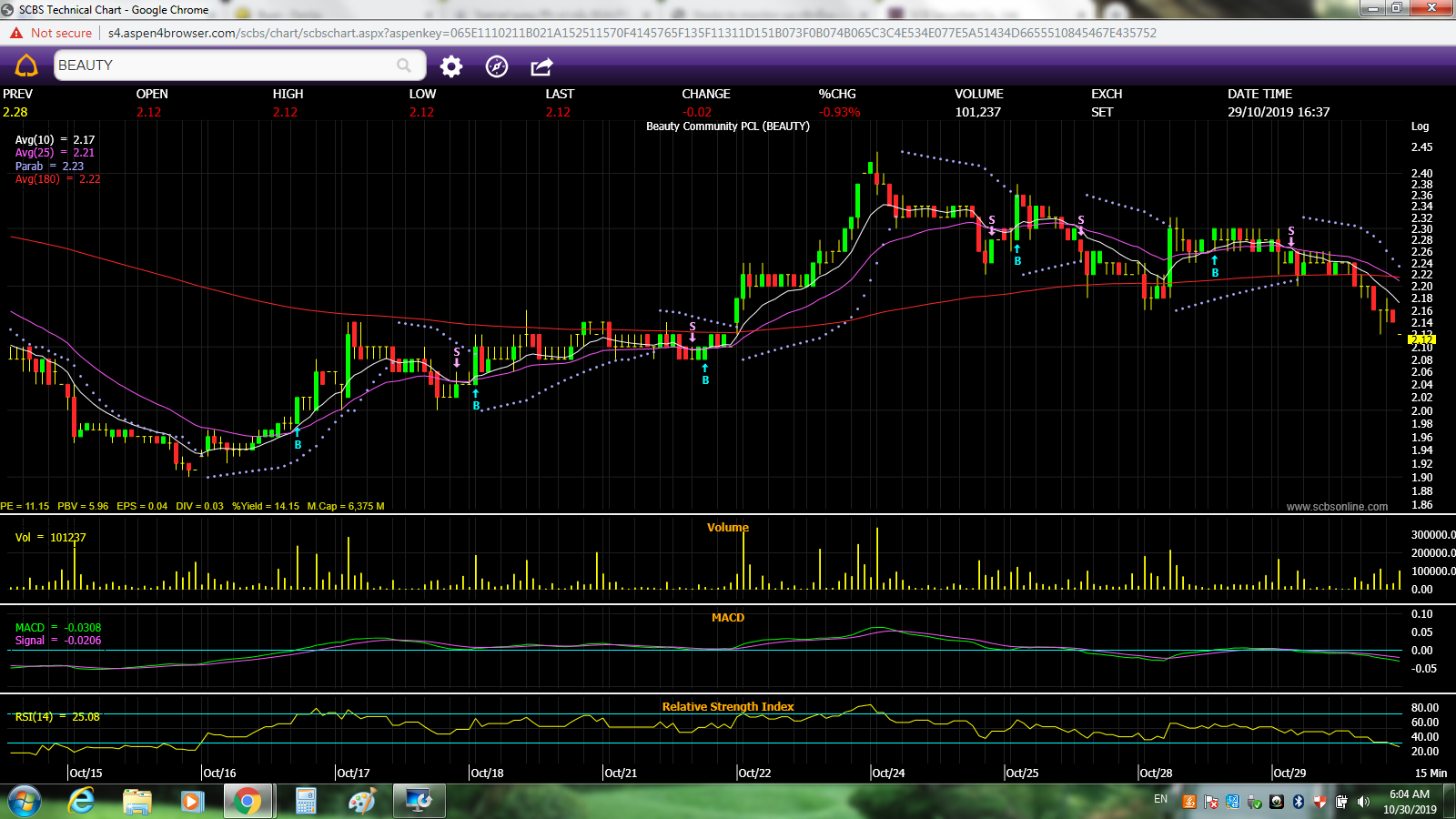Click the www.scbsonline.com link
The width and height of the screenshot is (1456, 819).
point(1337,507)
